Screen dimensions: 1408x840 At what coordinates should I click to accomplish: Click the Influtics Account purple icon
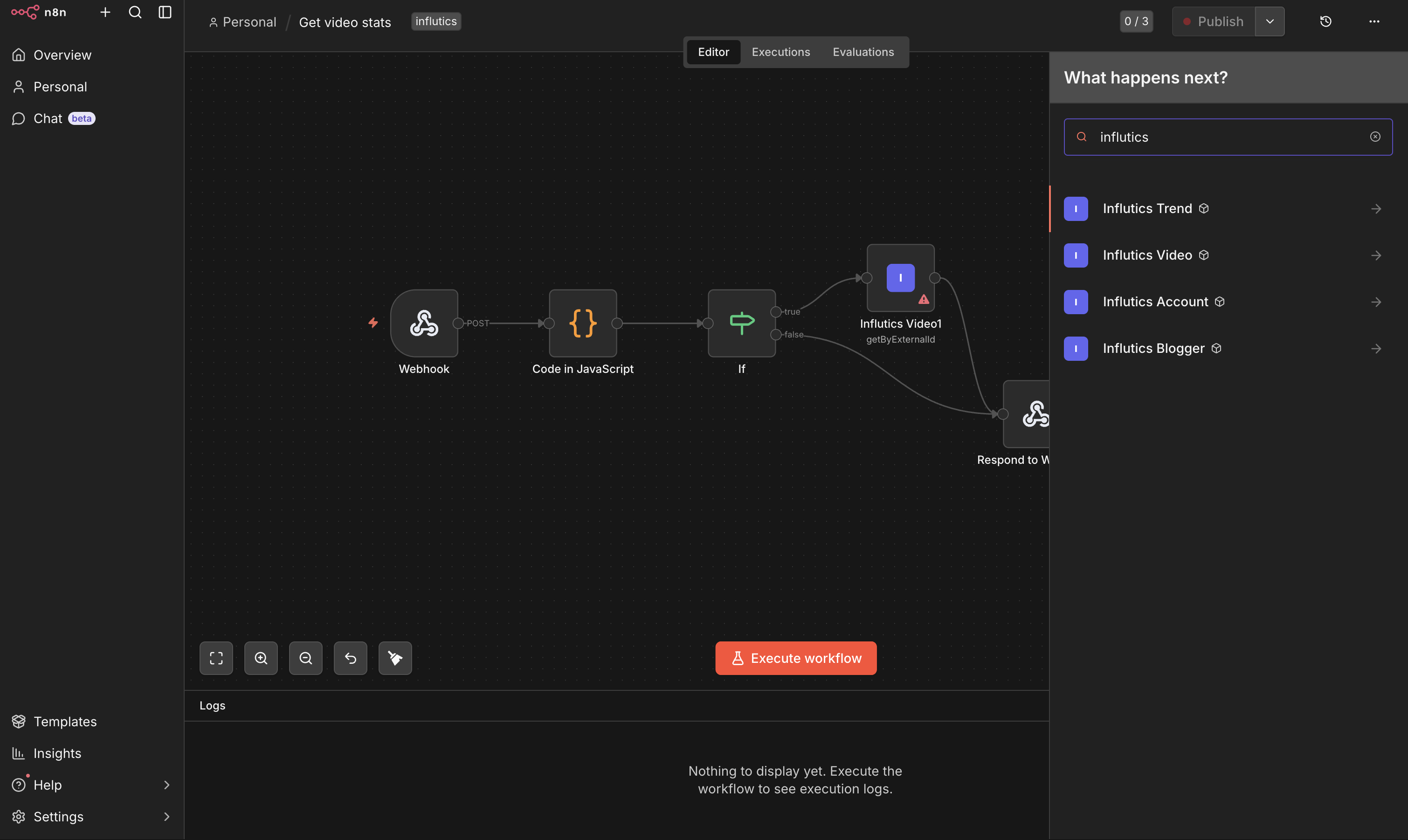click(1076, 302)
